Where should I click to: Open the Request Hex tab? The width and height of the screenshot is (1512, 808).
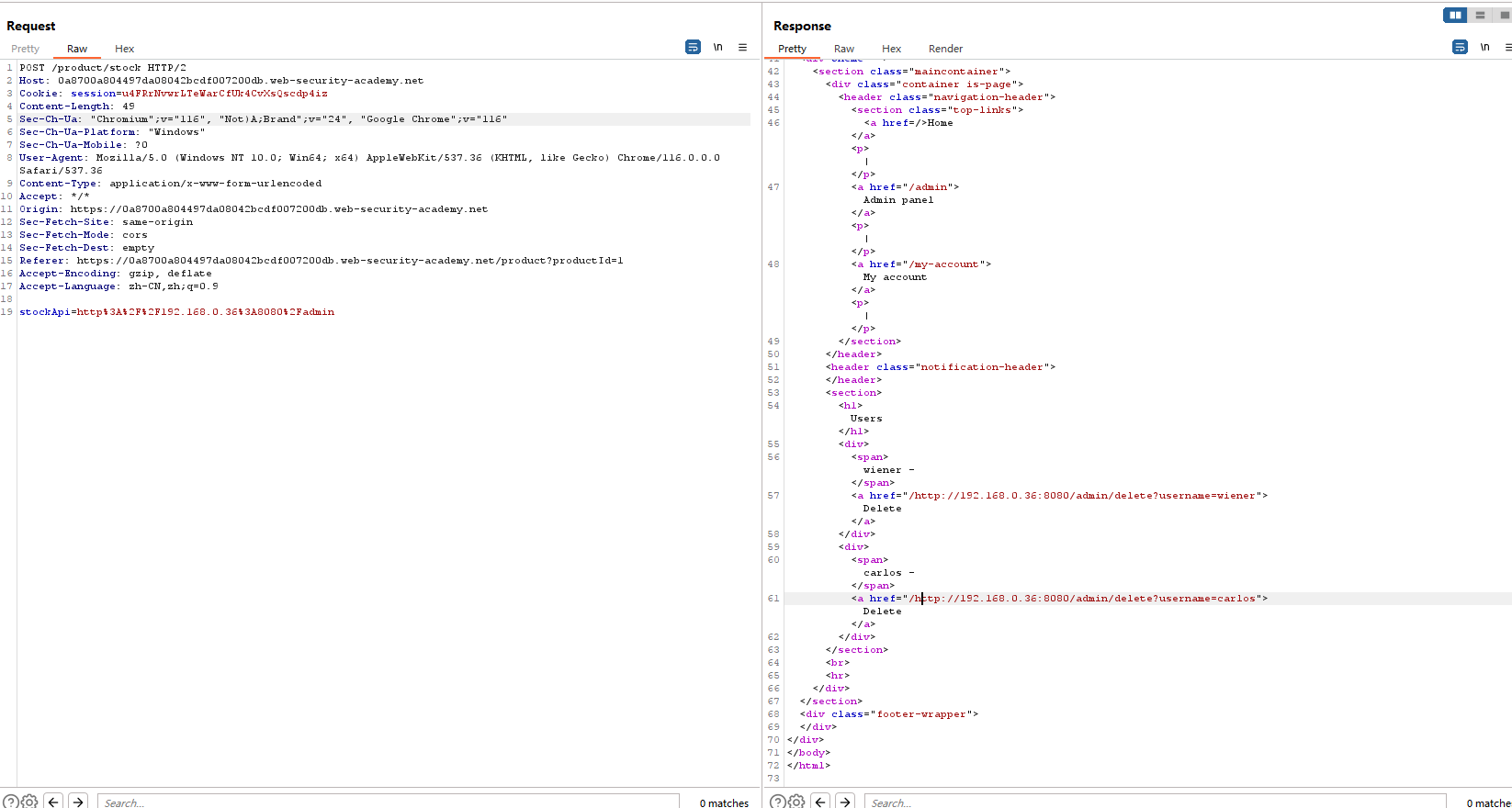125,49
